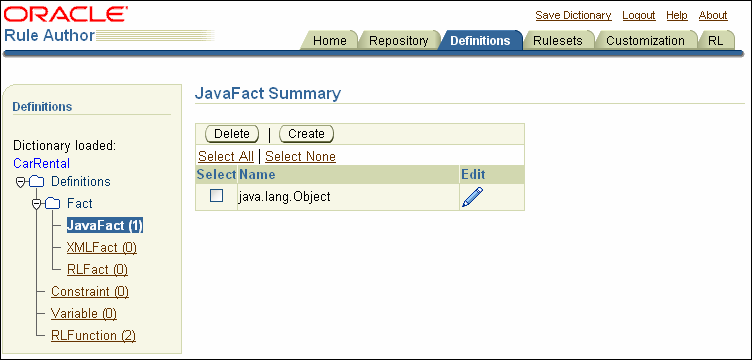Click the Definitions folder icon in the tree

point(36,182)
